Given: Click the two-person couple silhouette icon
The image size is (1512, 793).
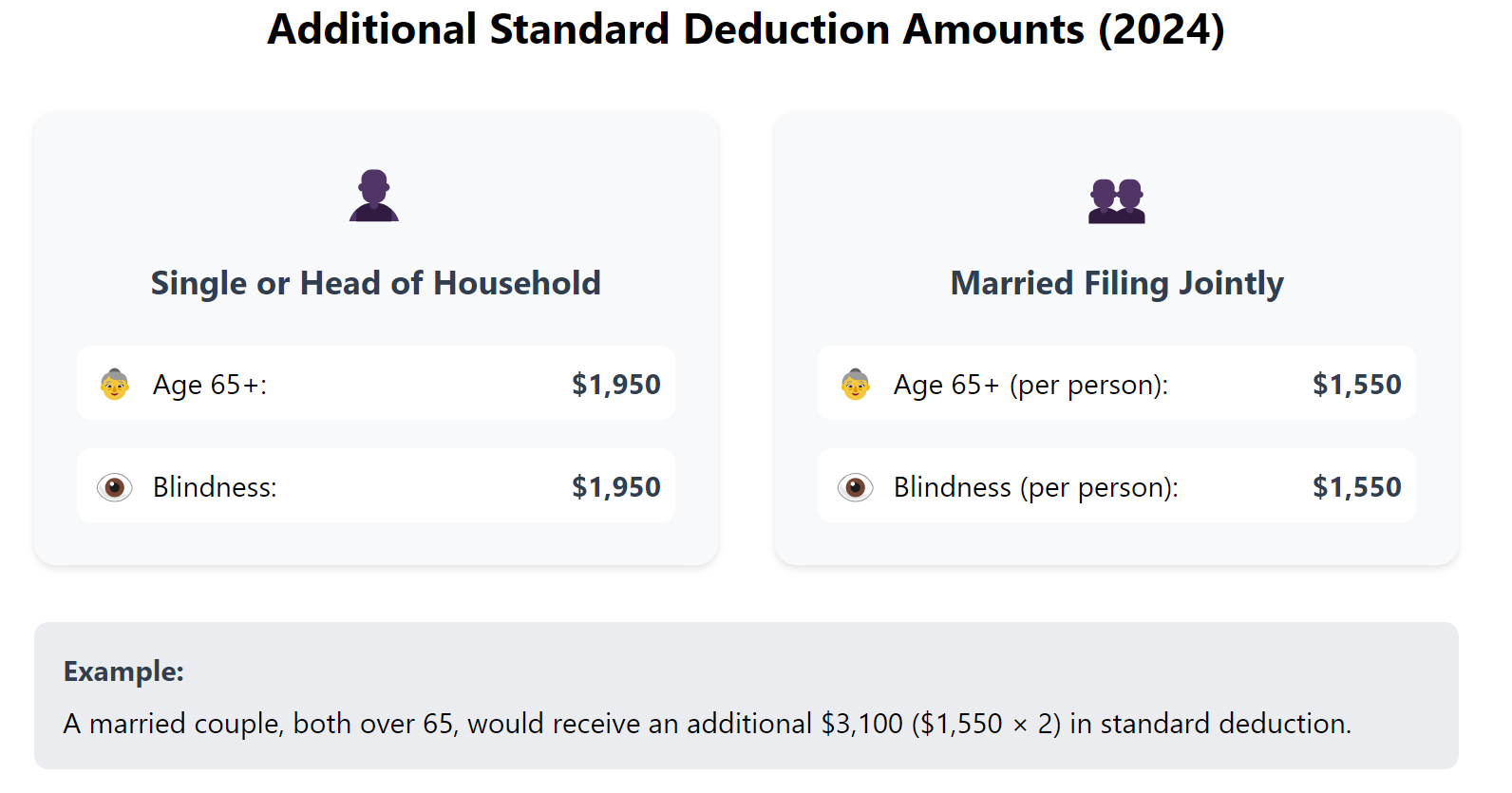Looking at the screenshot, I should (x=1116, y=200).
